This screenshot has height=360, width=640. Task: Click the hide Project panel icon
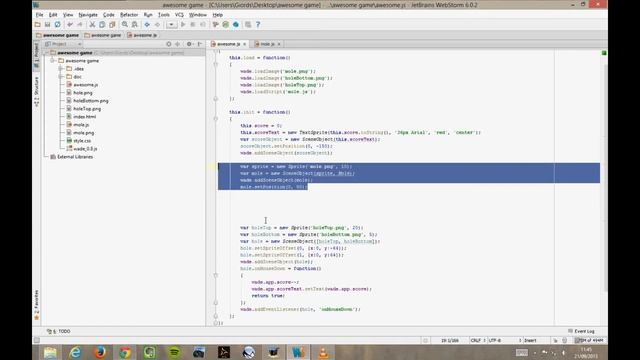[x=200, y=44]
